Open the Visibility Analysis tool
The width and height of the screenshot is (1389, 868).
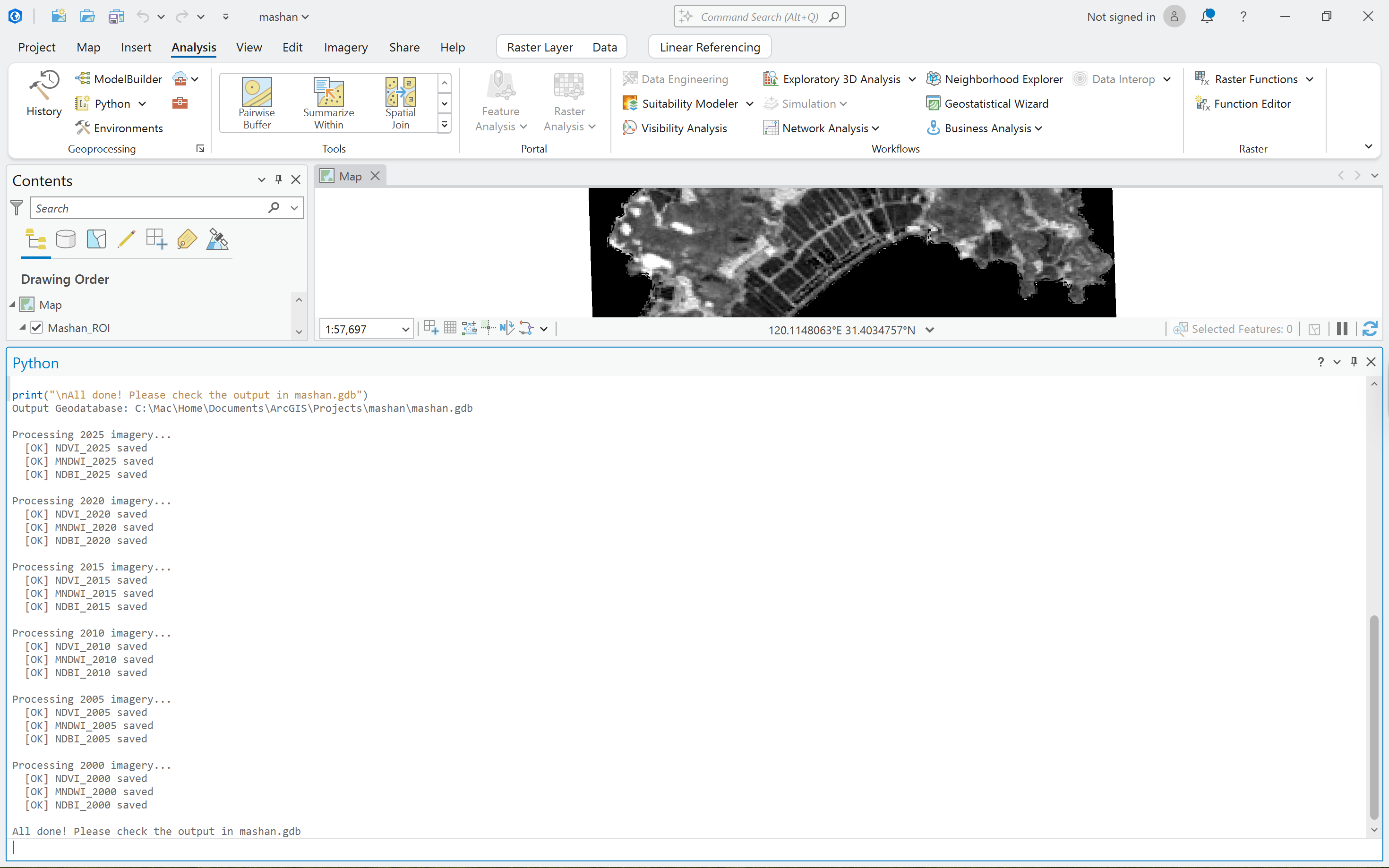click(675, 128)
